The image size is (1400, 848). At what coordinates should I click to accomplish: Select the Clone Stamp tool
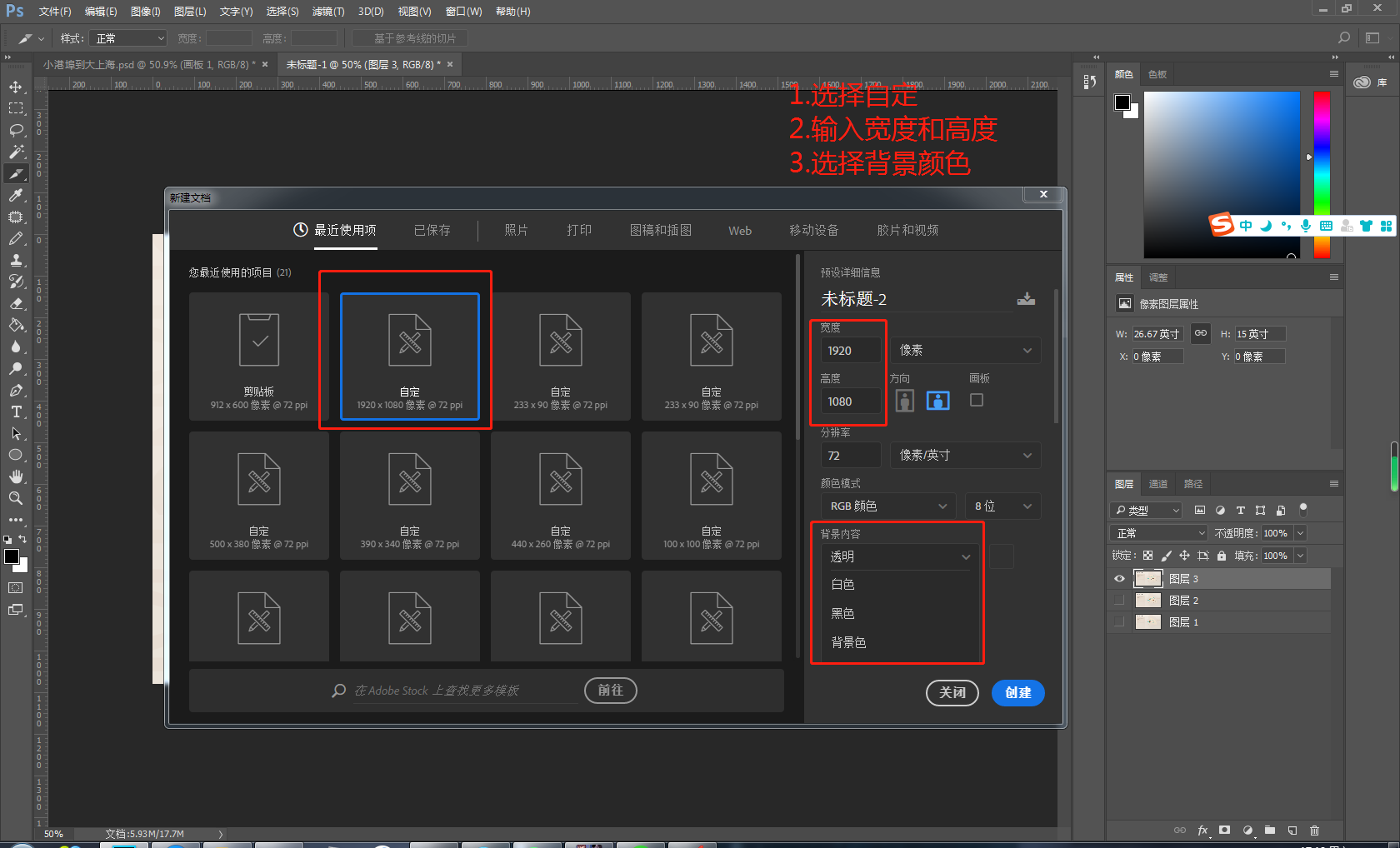click(16, 260)
